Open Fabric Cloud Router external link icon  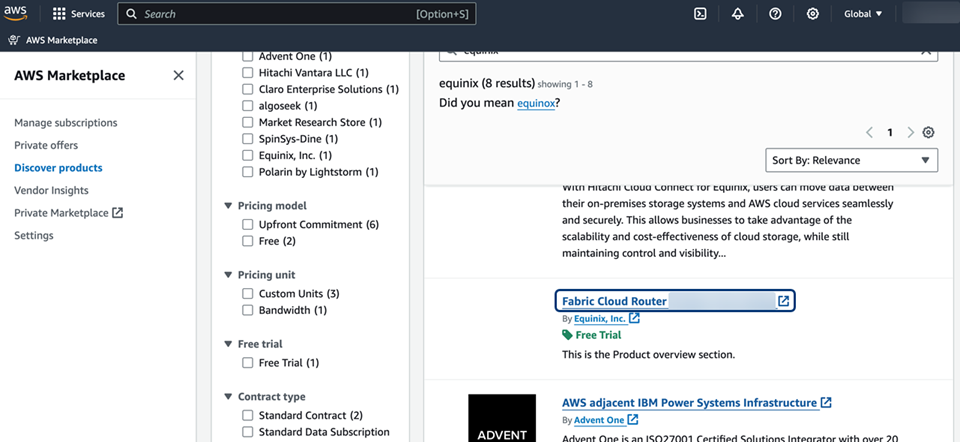[x=783, y=301]
